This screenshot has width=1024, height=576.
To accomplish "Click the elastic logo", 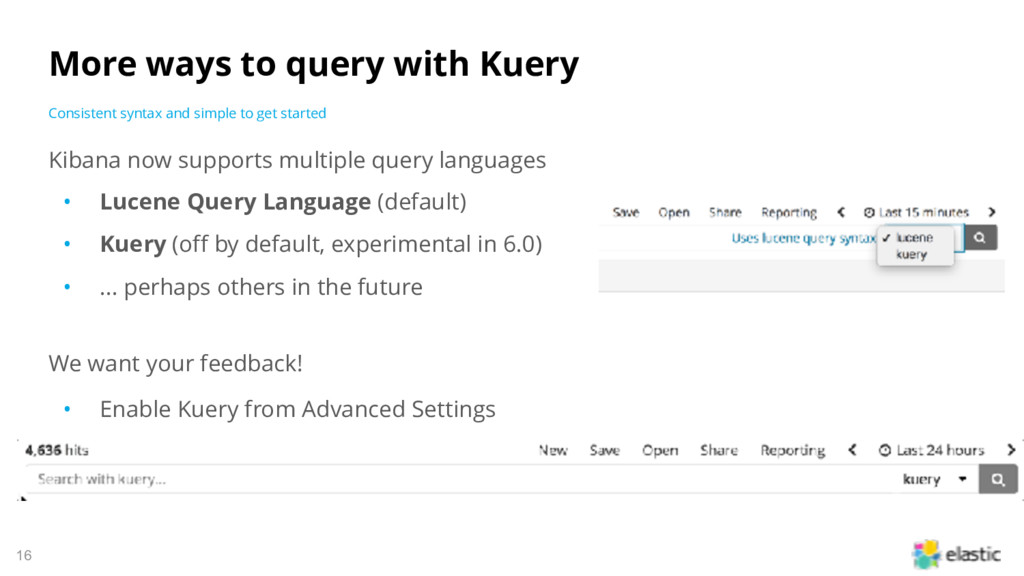I will click(x=956, y=554).
